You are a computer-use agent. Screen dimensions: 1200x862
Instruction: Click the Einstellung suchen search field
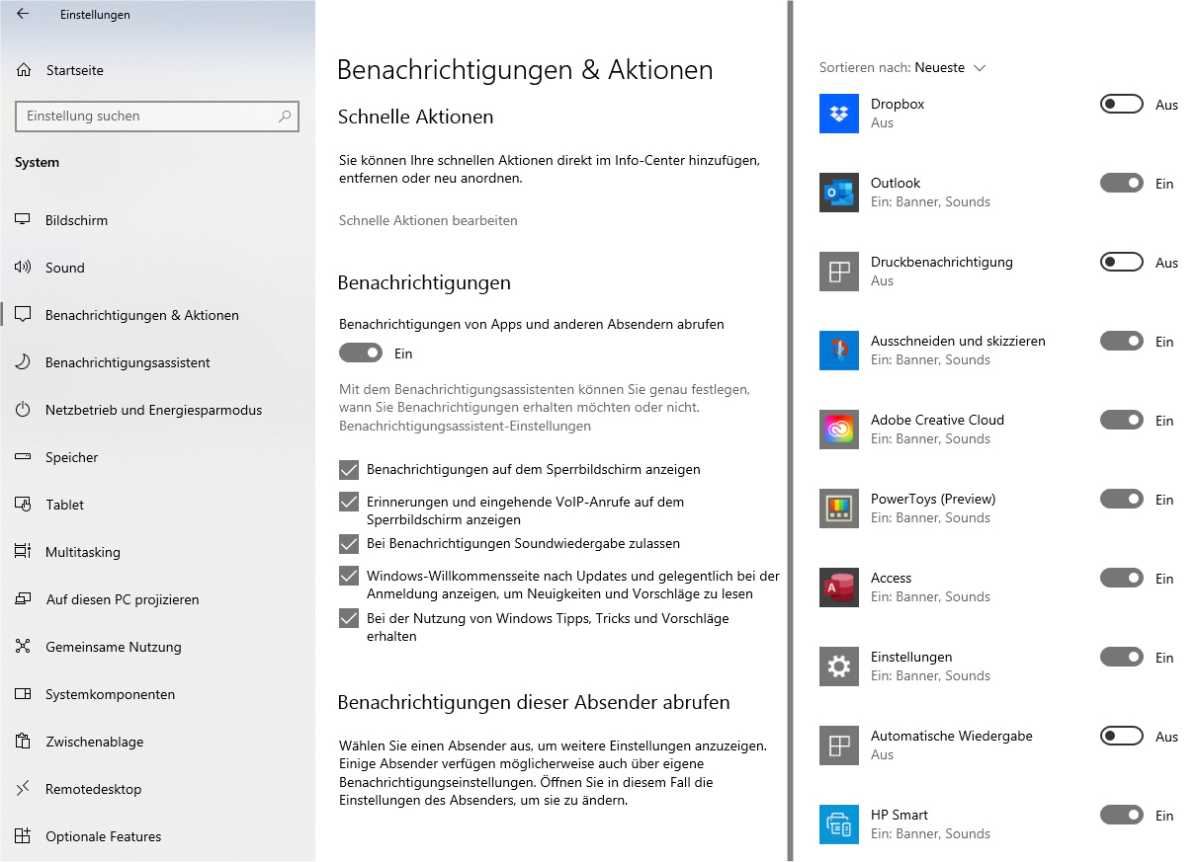pos(157,116)
